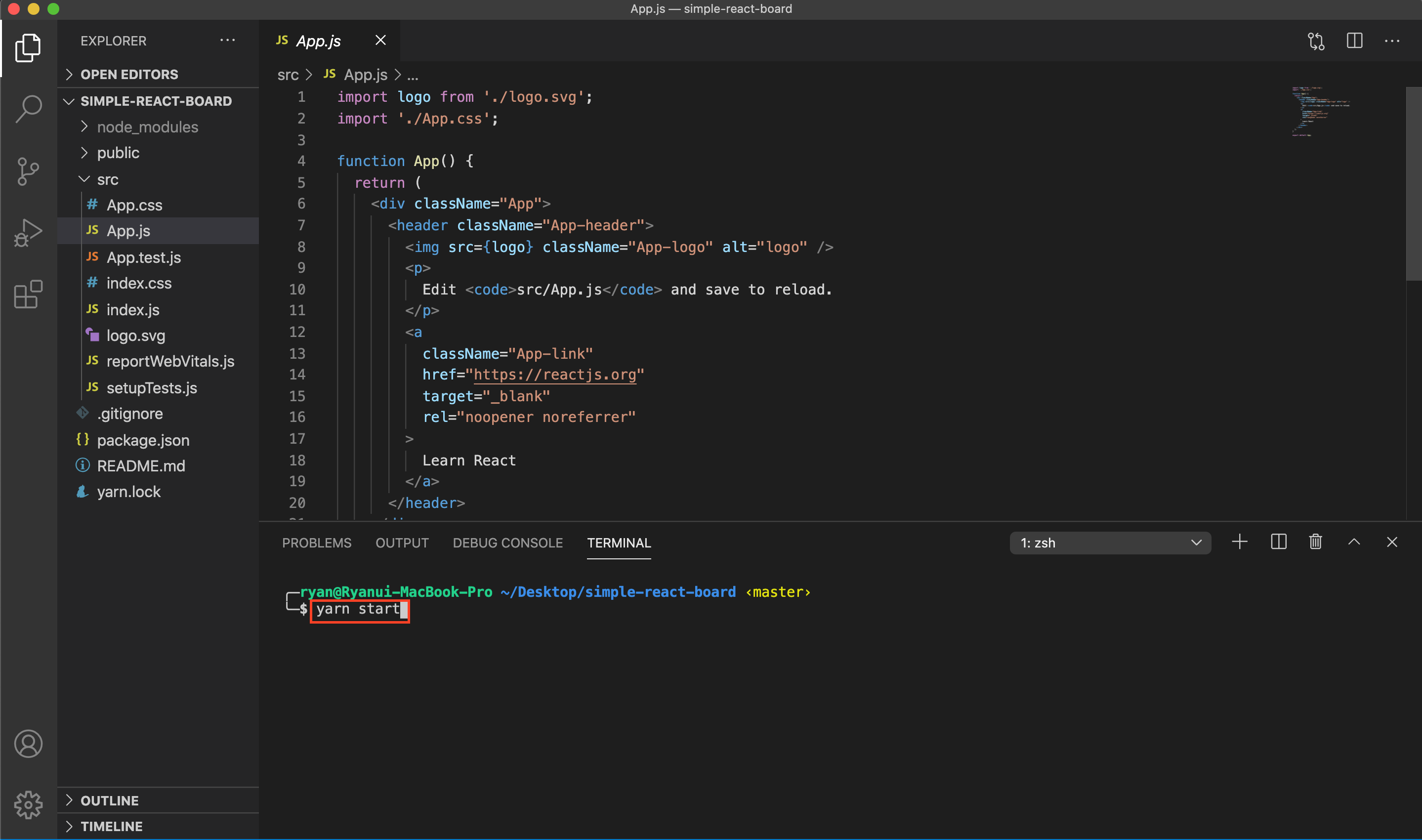1422x840 pixels.
Task: Split the editor to the right
Action: click(1354, 41)
